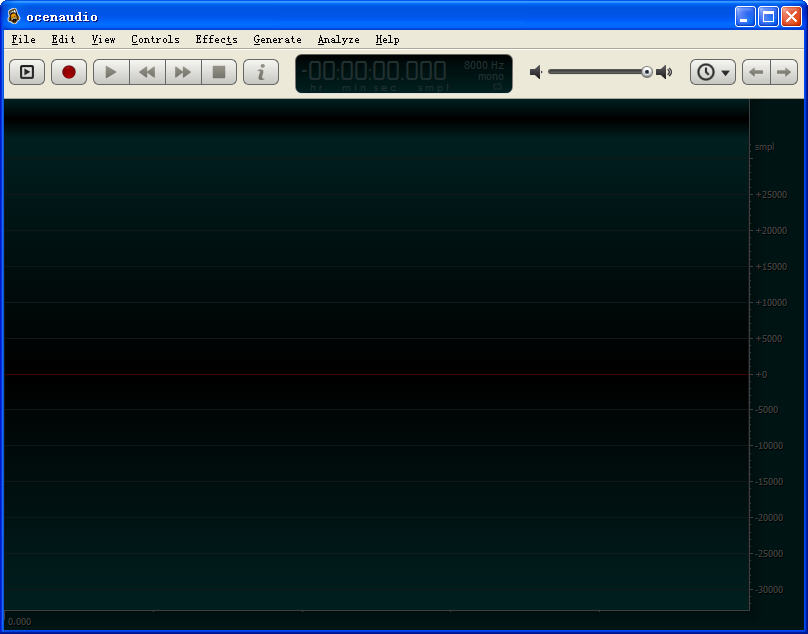The image size is (808, 634).
Task: Open the File menu
Action: click(24, 40)
